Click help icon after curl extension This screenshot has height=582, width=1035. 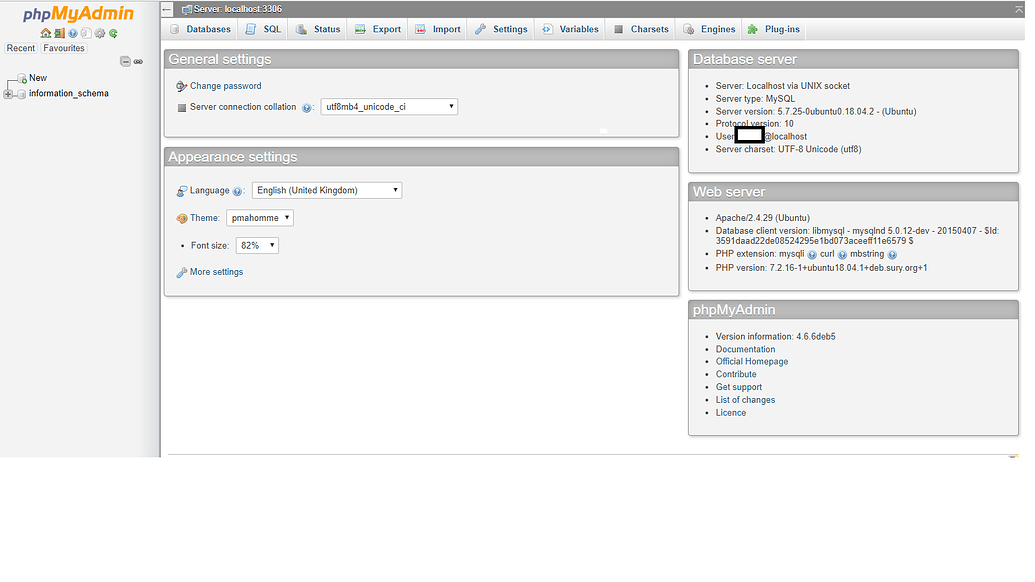click(842, 255)
